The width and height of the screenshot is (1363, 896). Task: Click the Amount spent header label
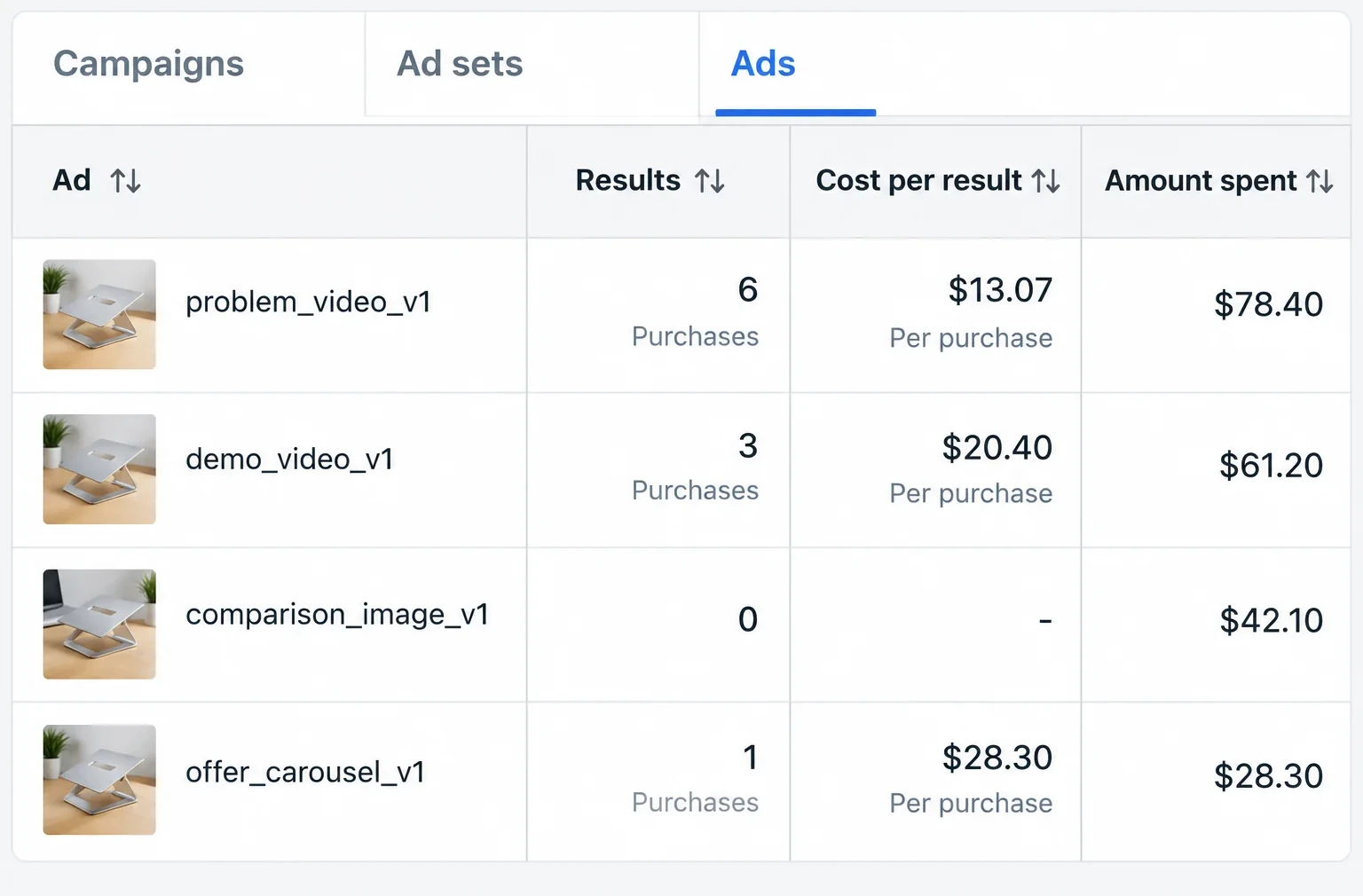coord(1201,181)
